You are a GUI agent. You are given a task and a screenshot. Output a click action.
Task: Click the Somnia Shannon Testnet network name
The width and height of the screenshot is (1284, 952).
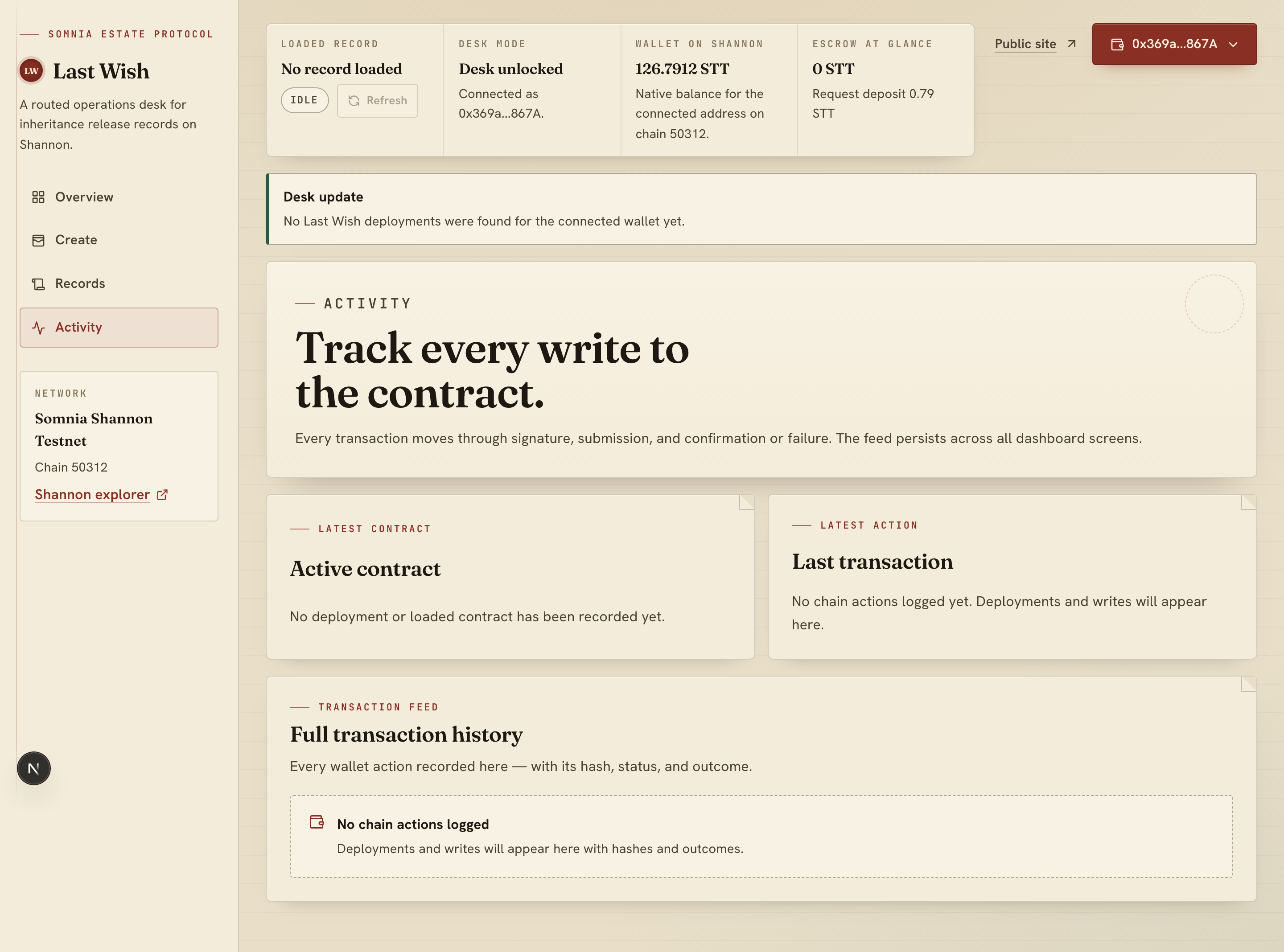pyautogui.click(x=94, y=429)
